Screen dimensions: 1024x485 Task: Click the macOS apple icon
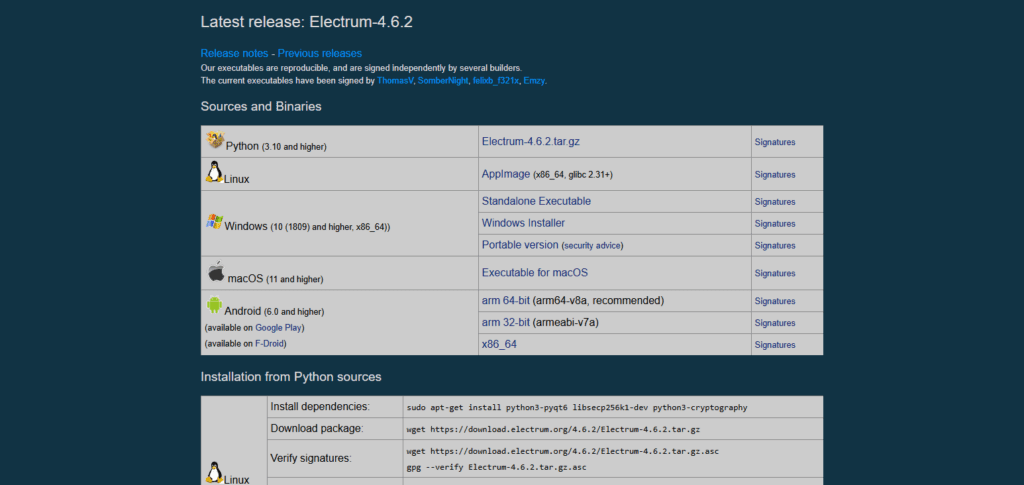coord(216,272)
